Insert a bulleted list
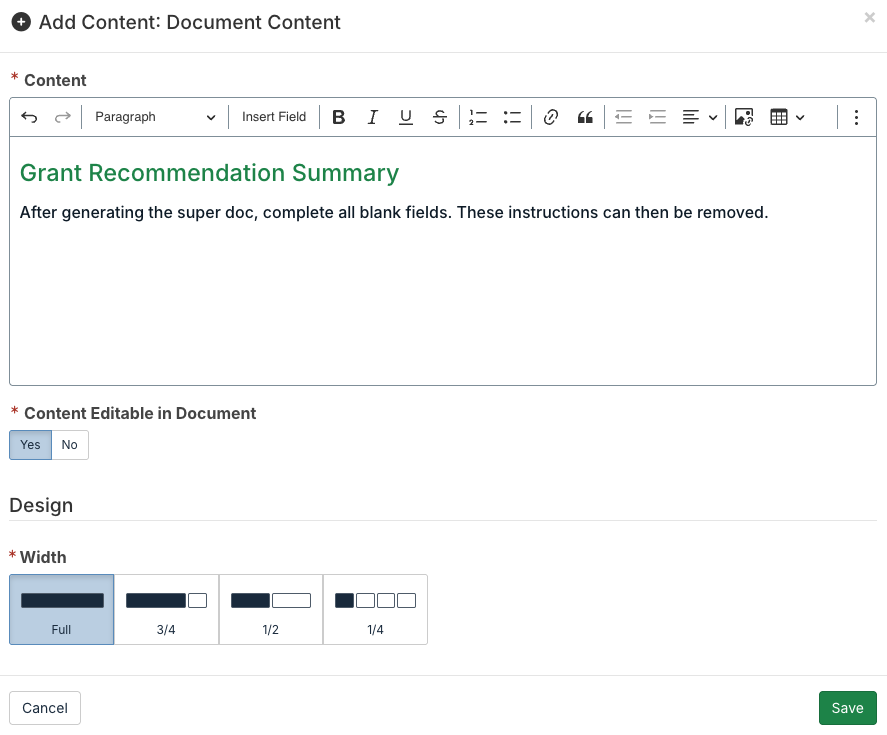The height and width of the screenshot is (735, 887). (x=512, y=117)
